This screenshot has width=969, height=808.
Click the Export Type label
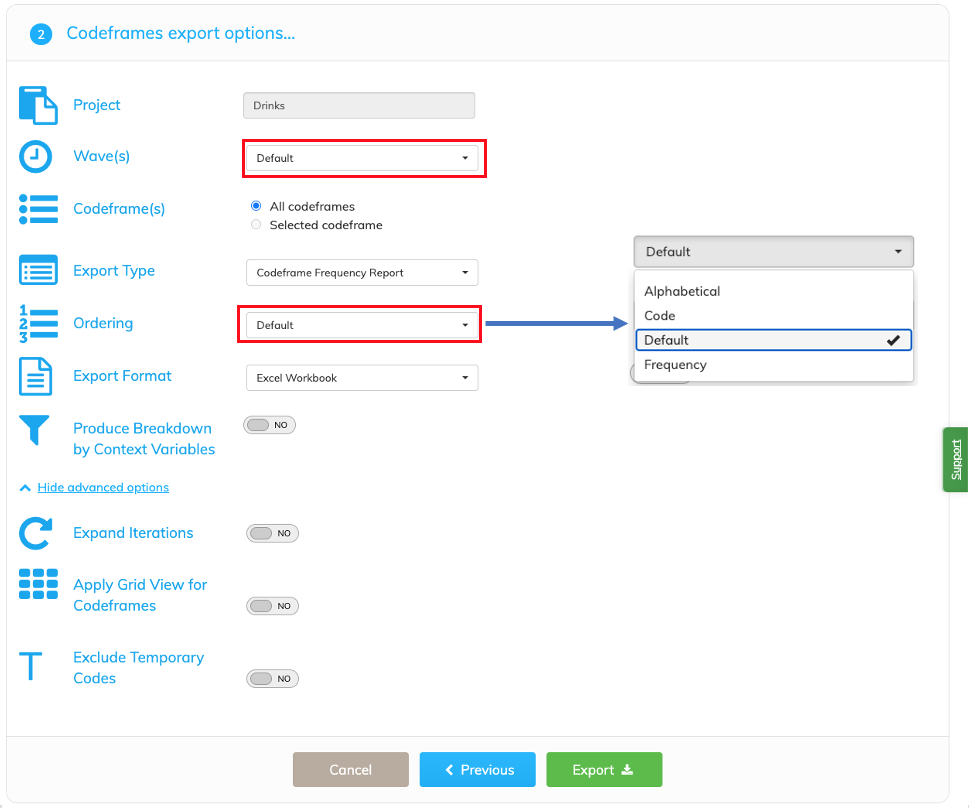pyautogui.click(x=114, y=271)
